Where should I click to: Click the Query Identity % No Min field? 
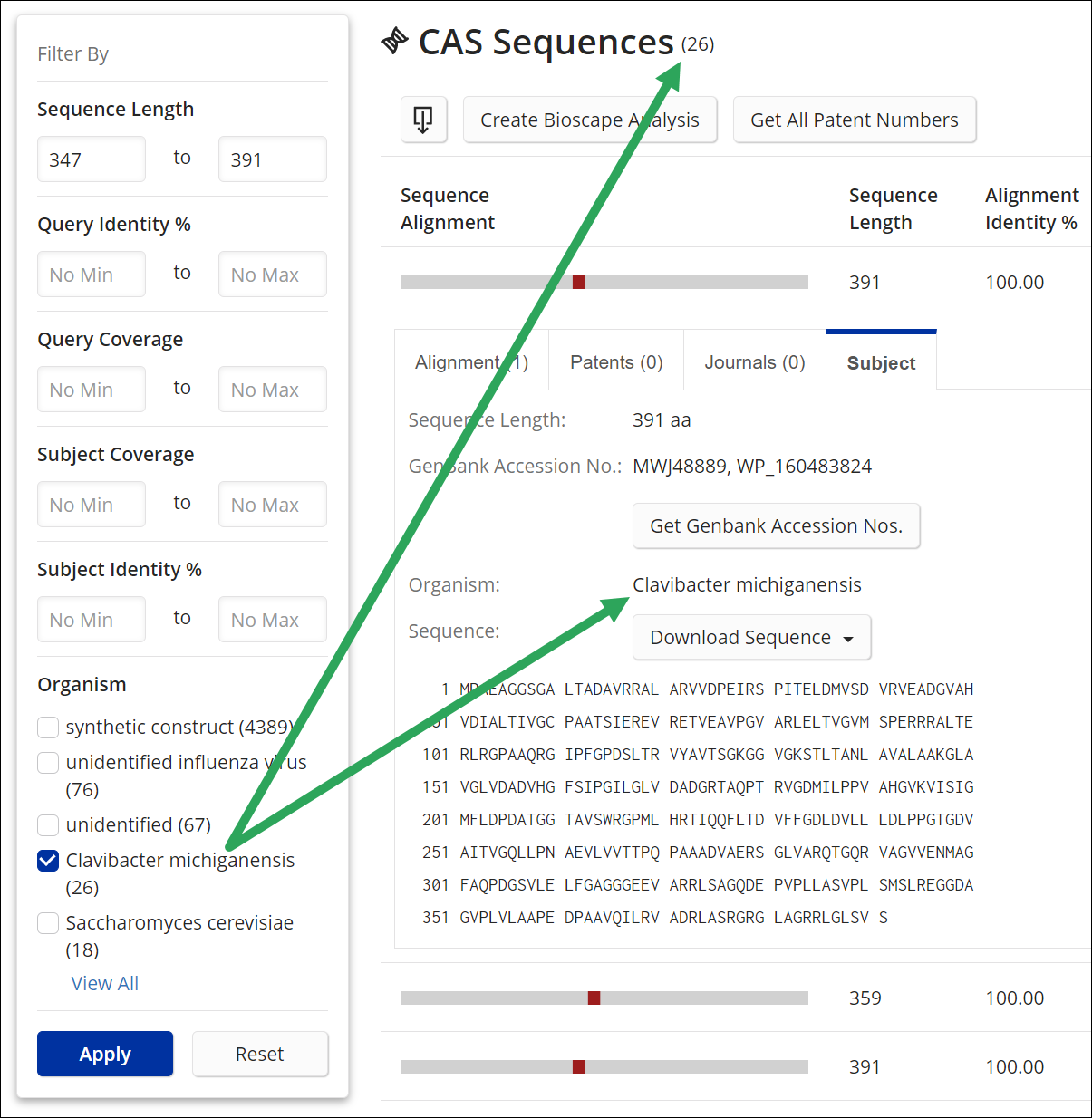click(92, 275)
